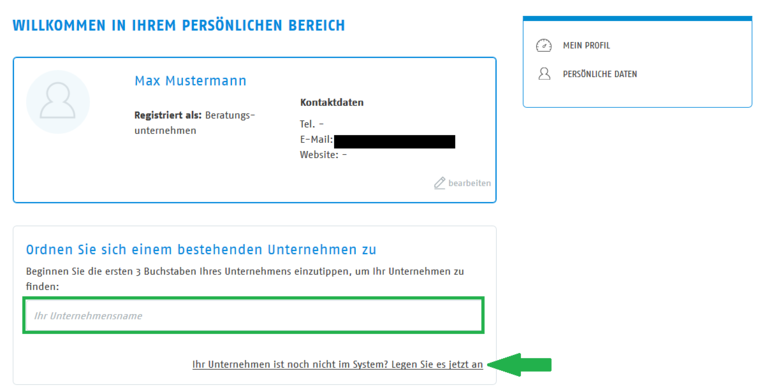760x390 pixels.
Task: Open the MEIN PROFIL menu entry
Action: 586,46
